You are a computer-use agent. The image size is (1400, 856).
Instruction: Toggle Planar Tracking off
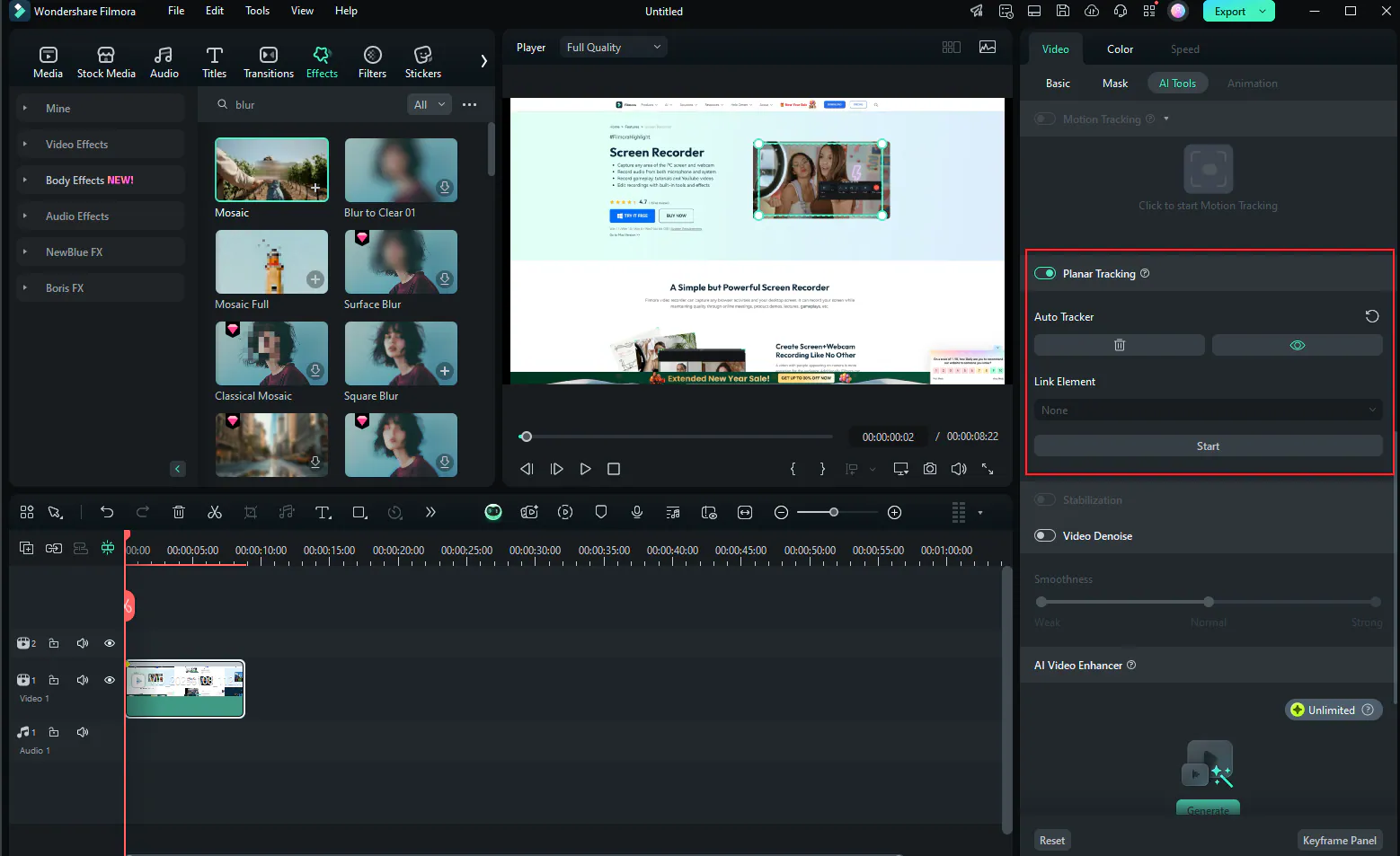click(1045, 273)
